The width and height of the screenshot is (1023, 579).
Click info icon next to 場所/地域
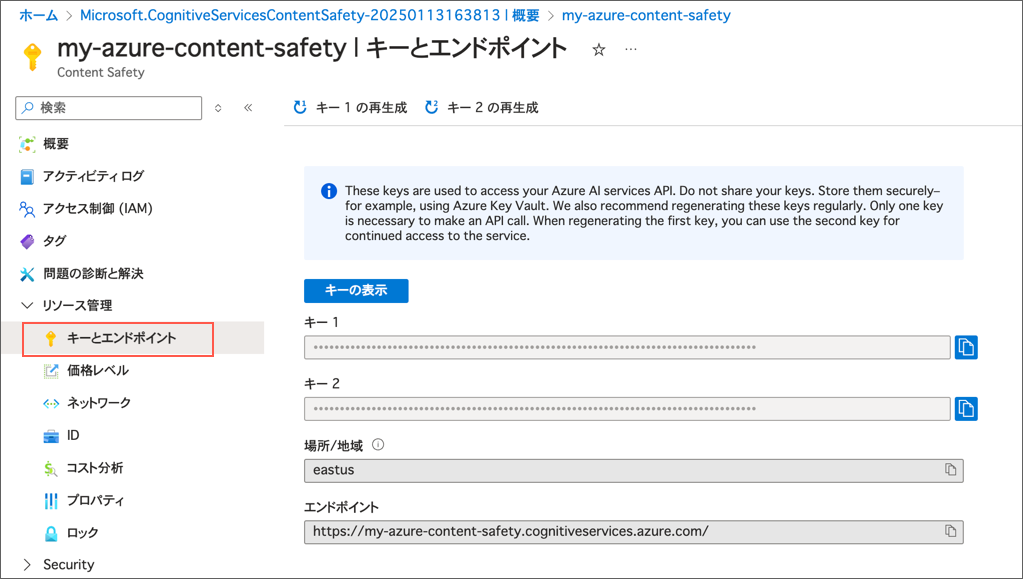pos(378,445)
